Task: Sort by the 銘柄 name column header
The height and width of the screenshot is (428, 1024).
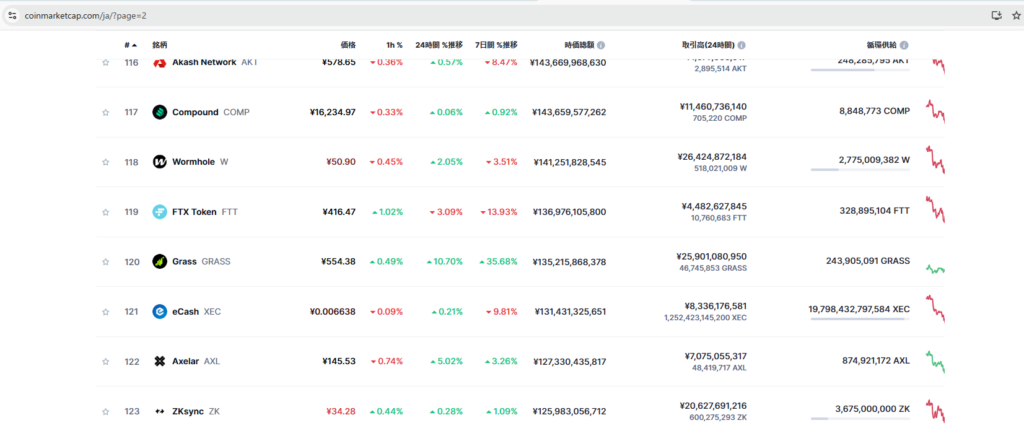Action: coord(159,45)
